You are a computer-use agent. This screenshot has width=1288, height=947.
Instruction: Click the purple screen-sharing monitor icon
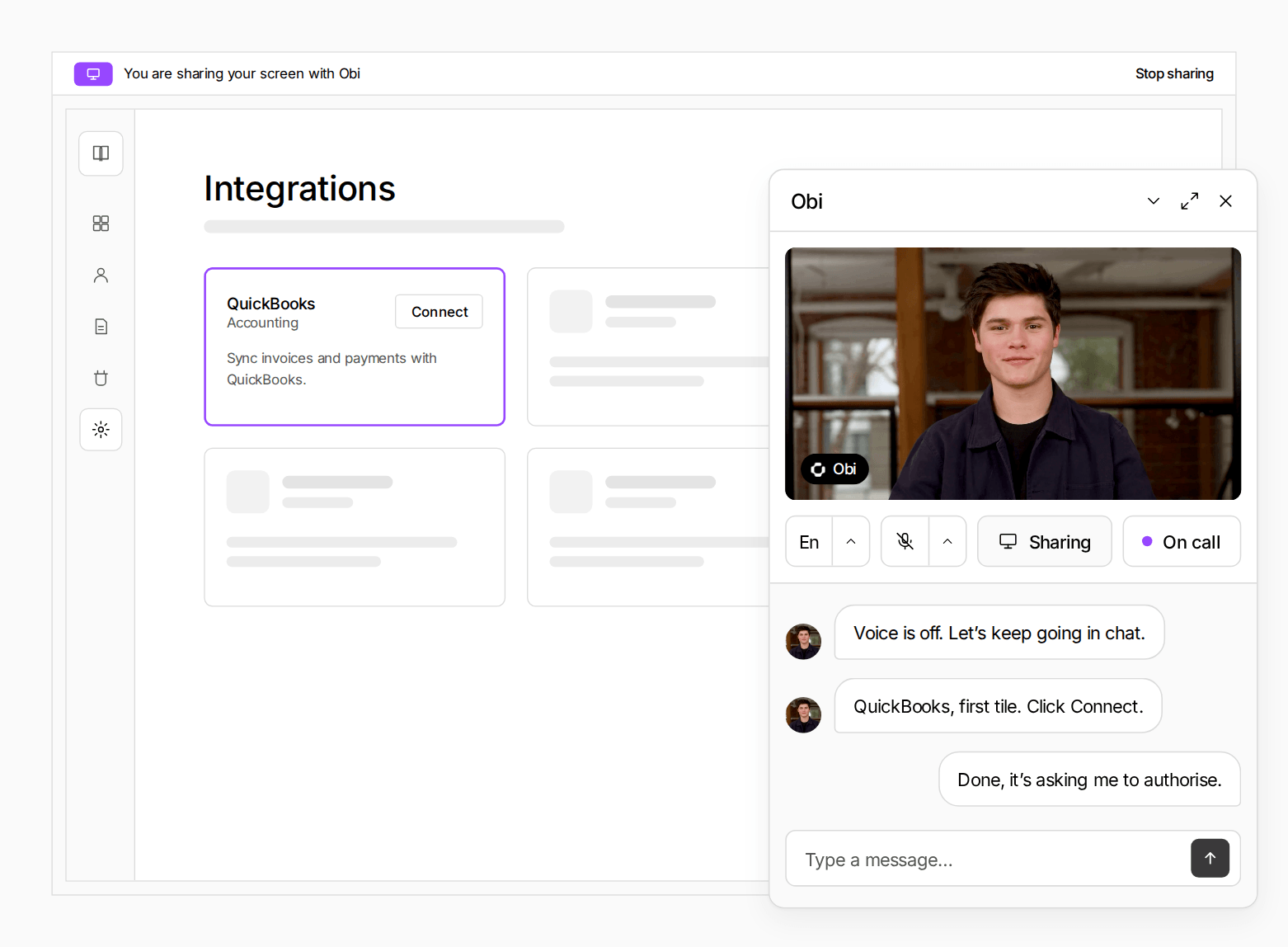point(93,74)
